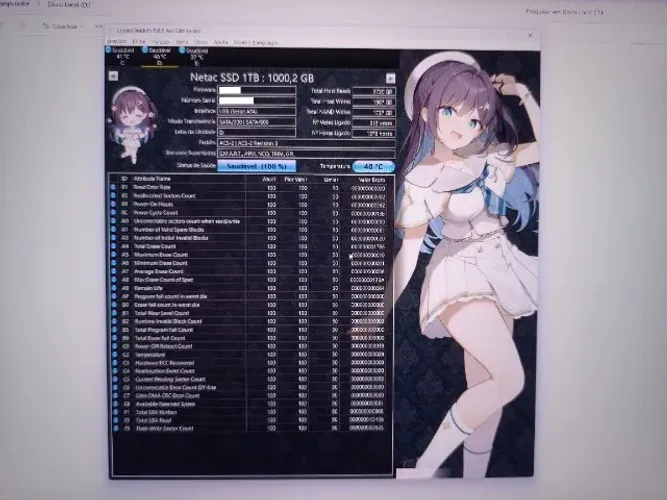Click the Valor Bruto column header

tap(372, 180)
